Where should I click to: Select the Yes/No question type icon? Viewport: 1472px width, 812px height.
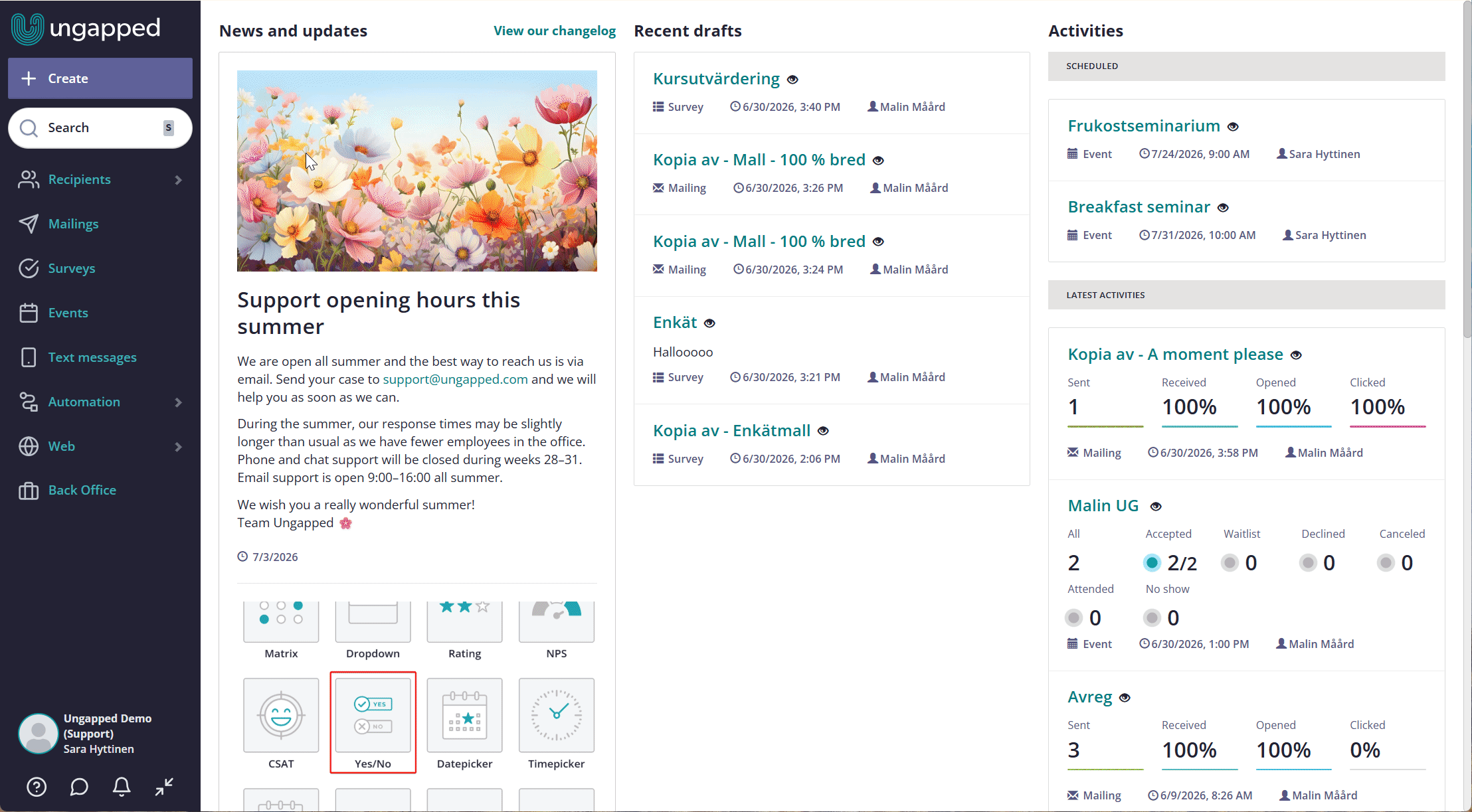(x=373, y=715)
